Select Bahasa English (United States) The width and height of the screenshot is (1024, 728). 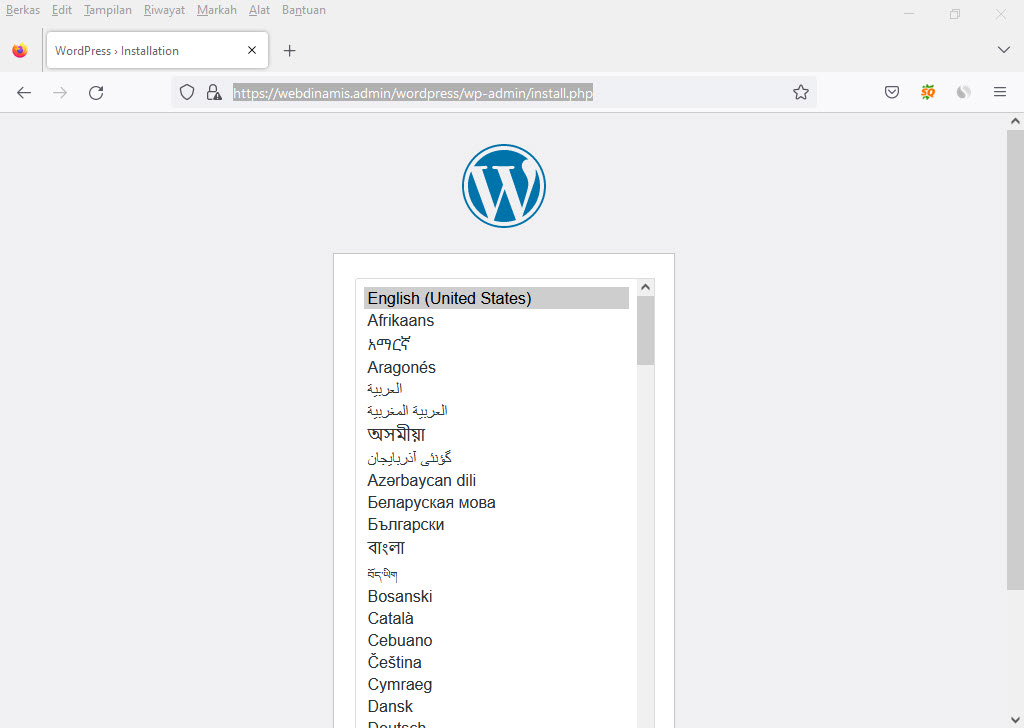(448, 297)
